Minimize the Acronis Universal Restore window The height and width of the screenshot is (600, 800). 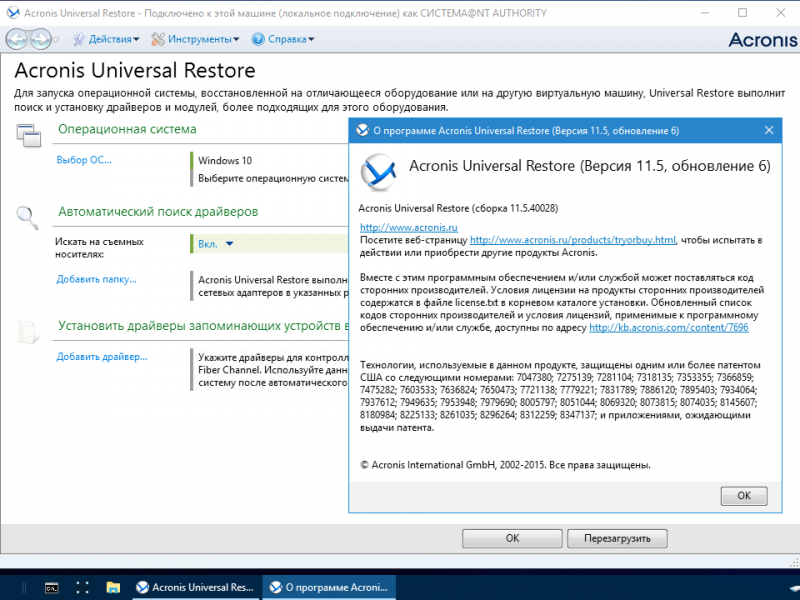coord(705,13)
